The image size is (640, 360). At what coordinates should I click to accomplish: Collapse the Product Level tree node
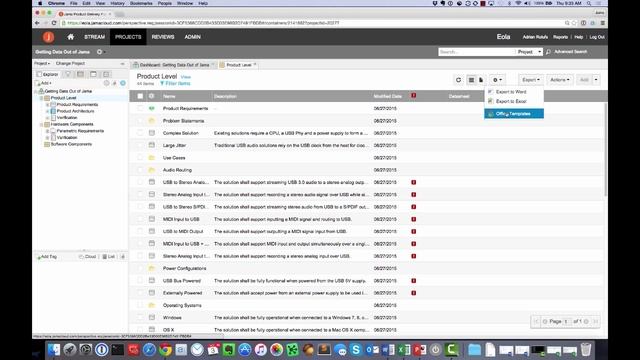coord(41,98)
